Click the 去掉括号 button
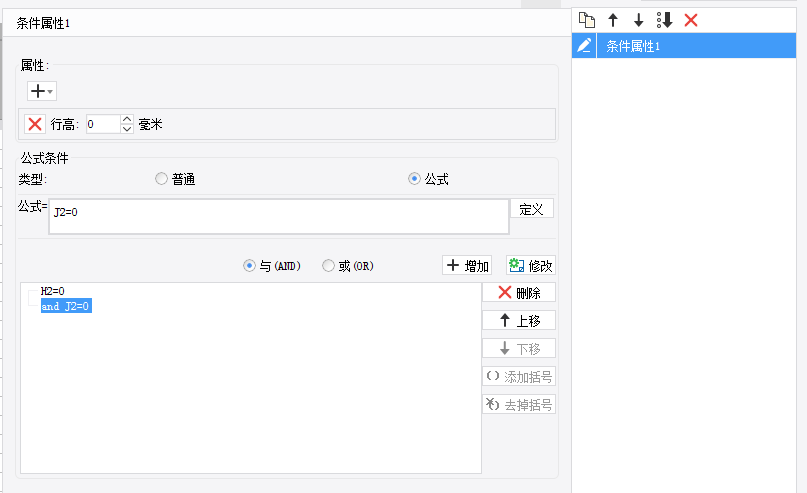This screenshot has height=493, width=807. [x=519, y=404]
